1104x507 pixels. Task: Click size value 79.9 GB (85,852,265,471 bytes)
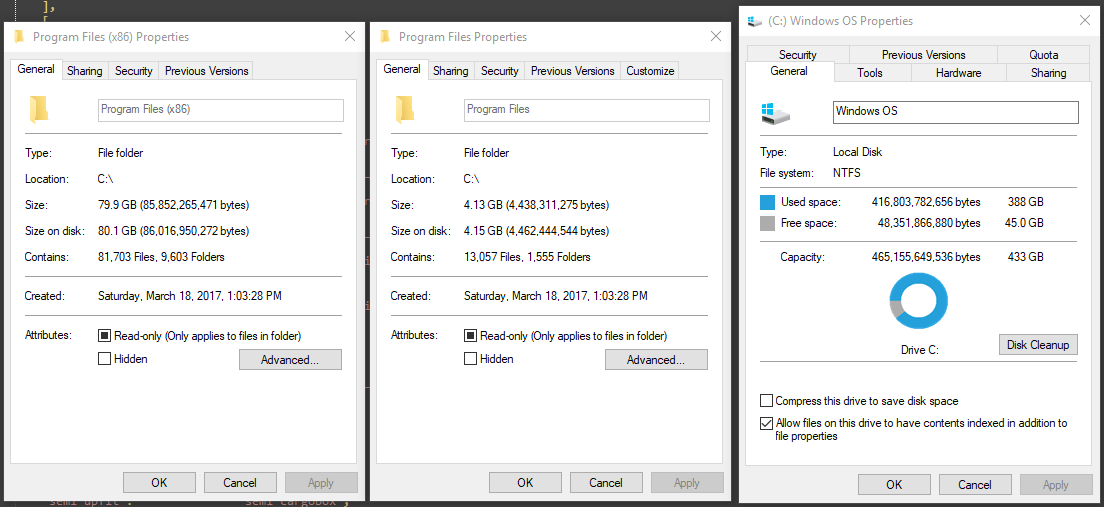(x=173, y=205)
